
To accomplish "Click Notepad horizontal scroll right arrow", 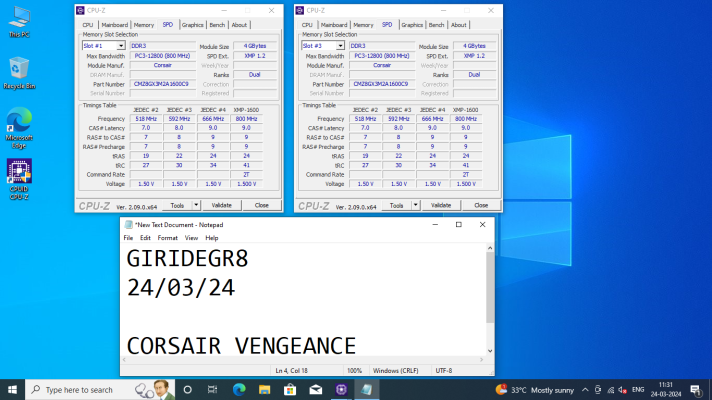I will (x=482, y=360).
